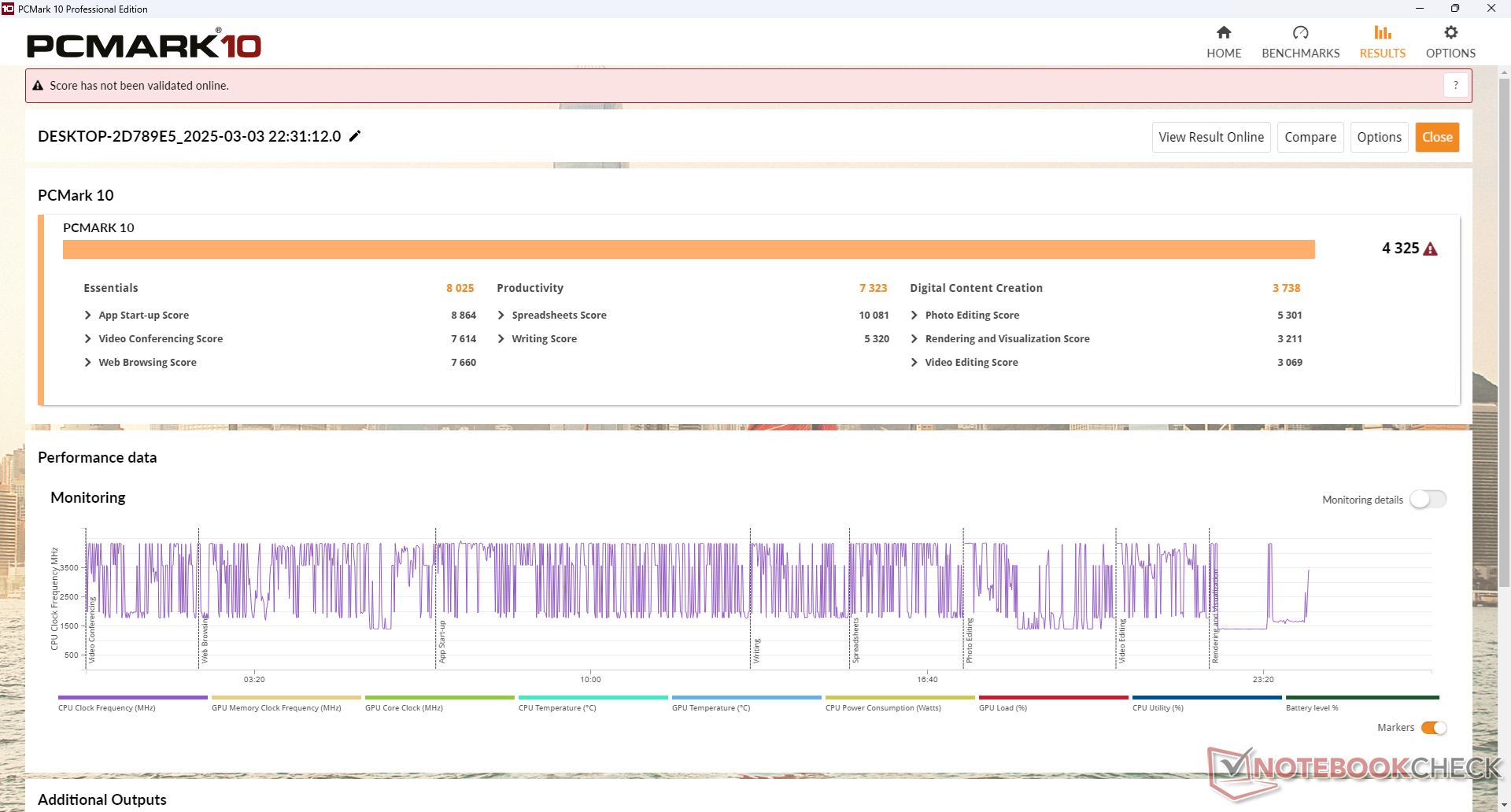
Task: Click the pencil icon to rename result
Action: (x=355, y=136)
